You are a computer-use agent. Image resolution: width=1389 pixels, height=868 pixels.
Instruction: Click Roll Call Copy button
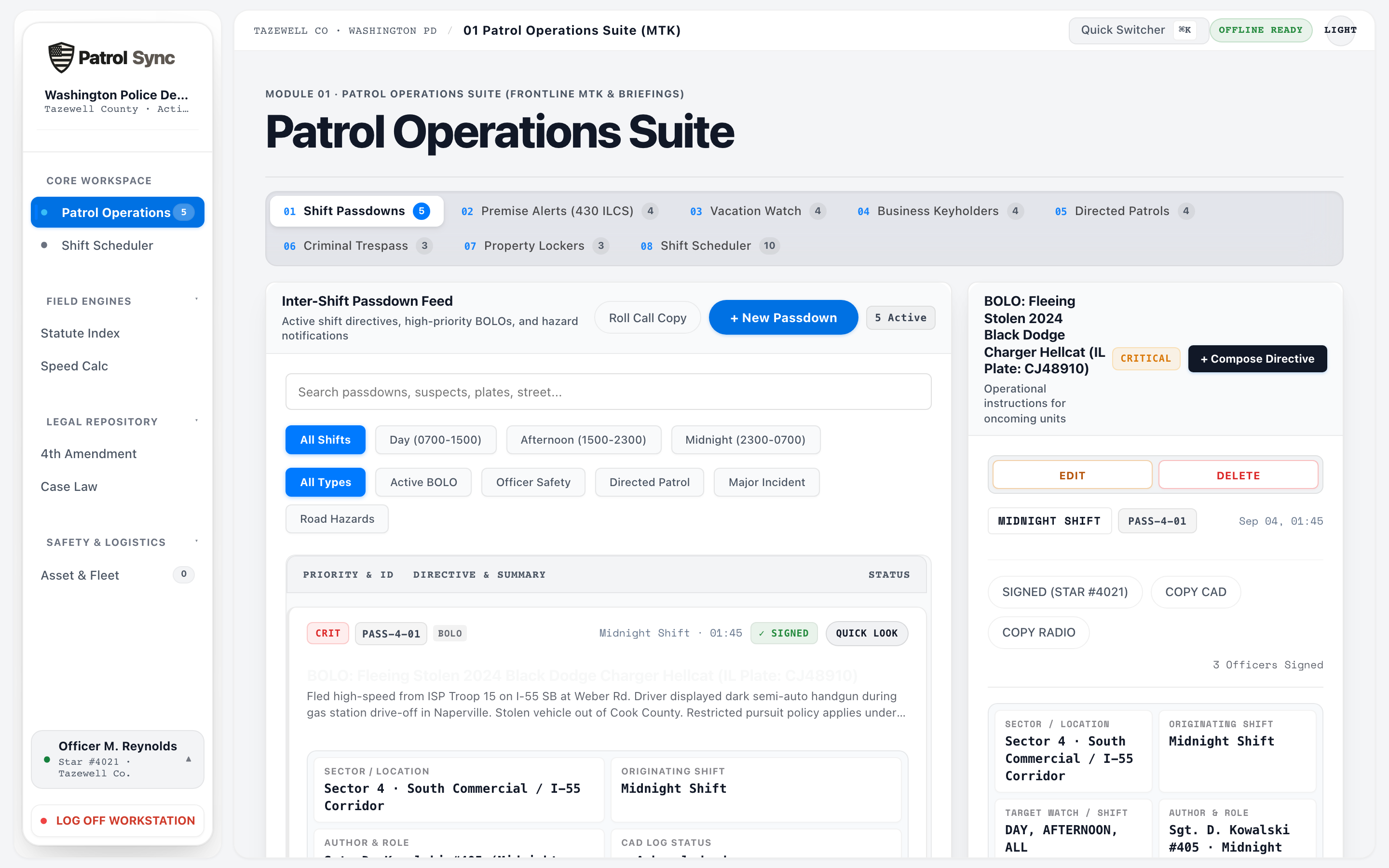pyautogui.click(x=647, y=317)
